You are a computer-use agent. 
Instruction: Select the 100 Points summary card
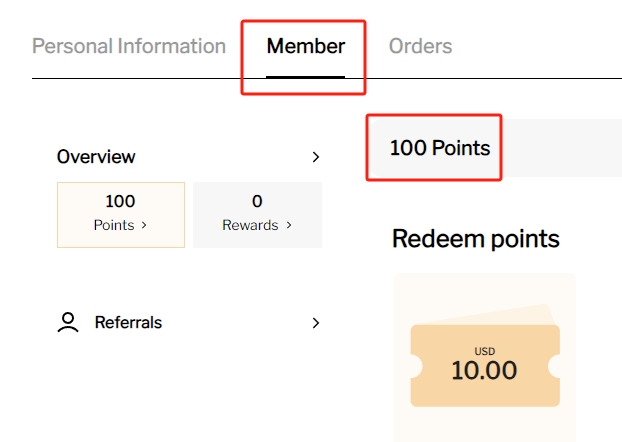(121, 214)
